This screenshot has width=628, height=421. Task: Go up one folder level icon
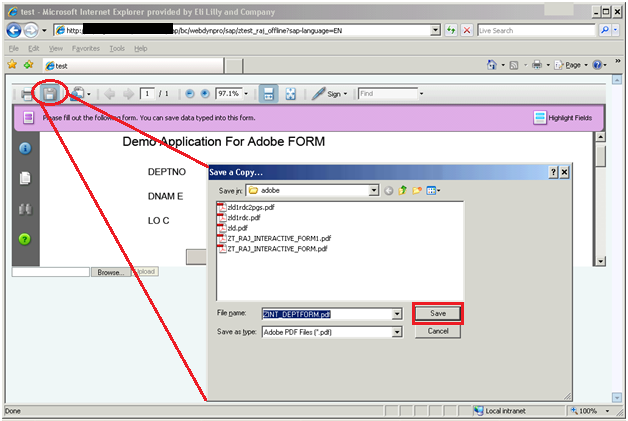(403, 191)
